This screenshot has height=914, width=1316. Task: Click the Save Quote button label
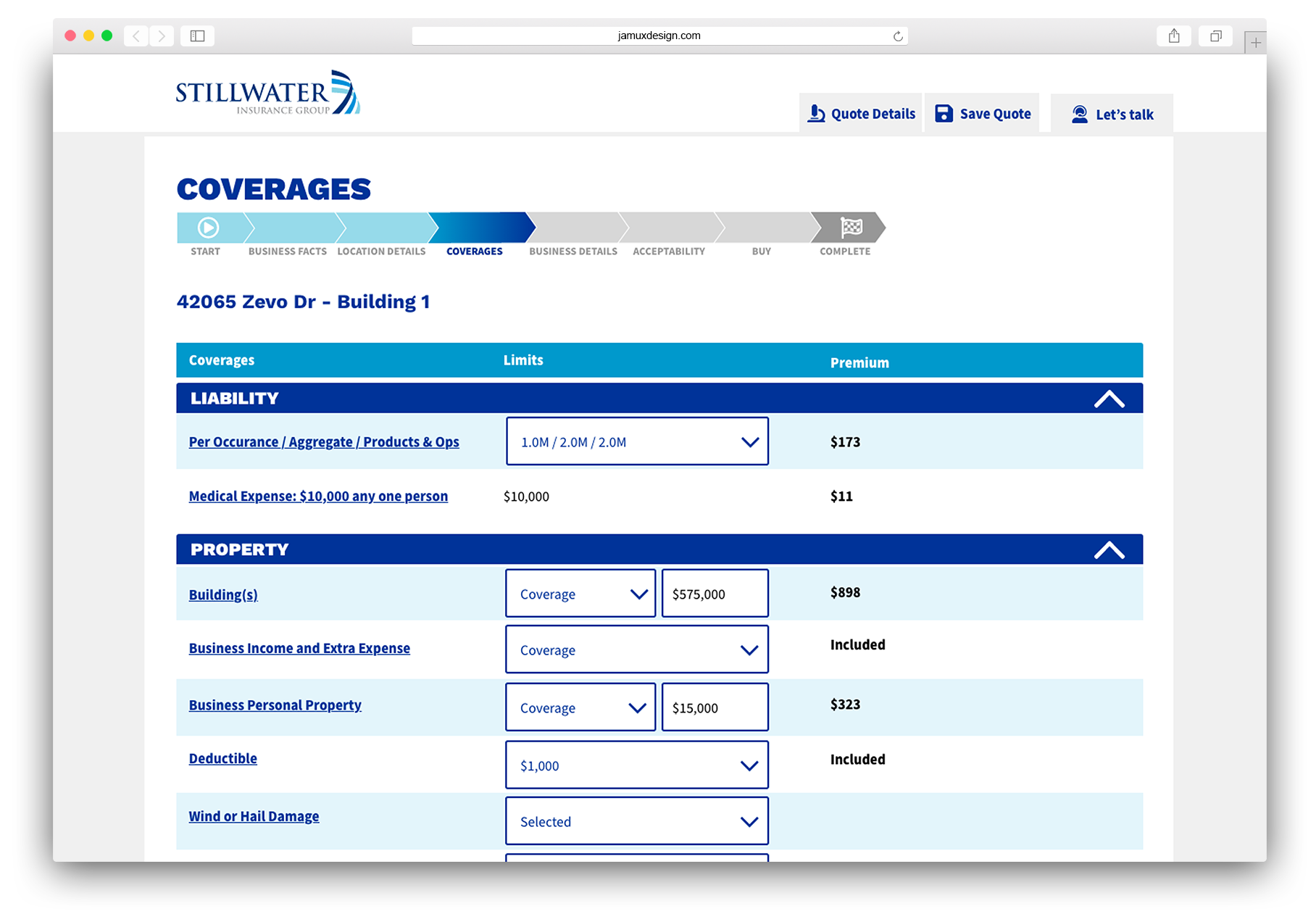995,114
